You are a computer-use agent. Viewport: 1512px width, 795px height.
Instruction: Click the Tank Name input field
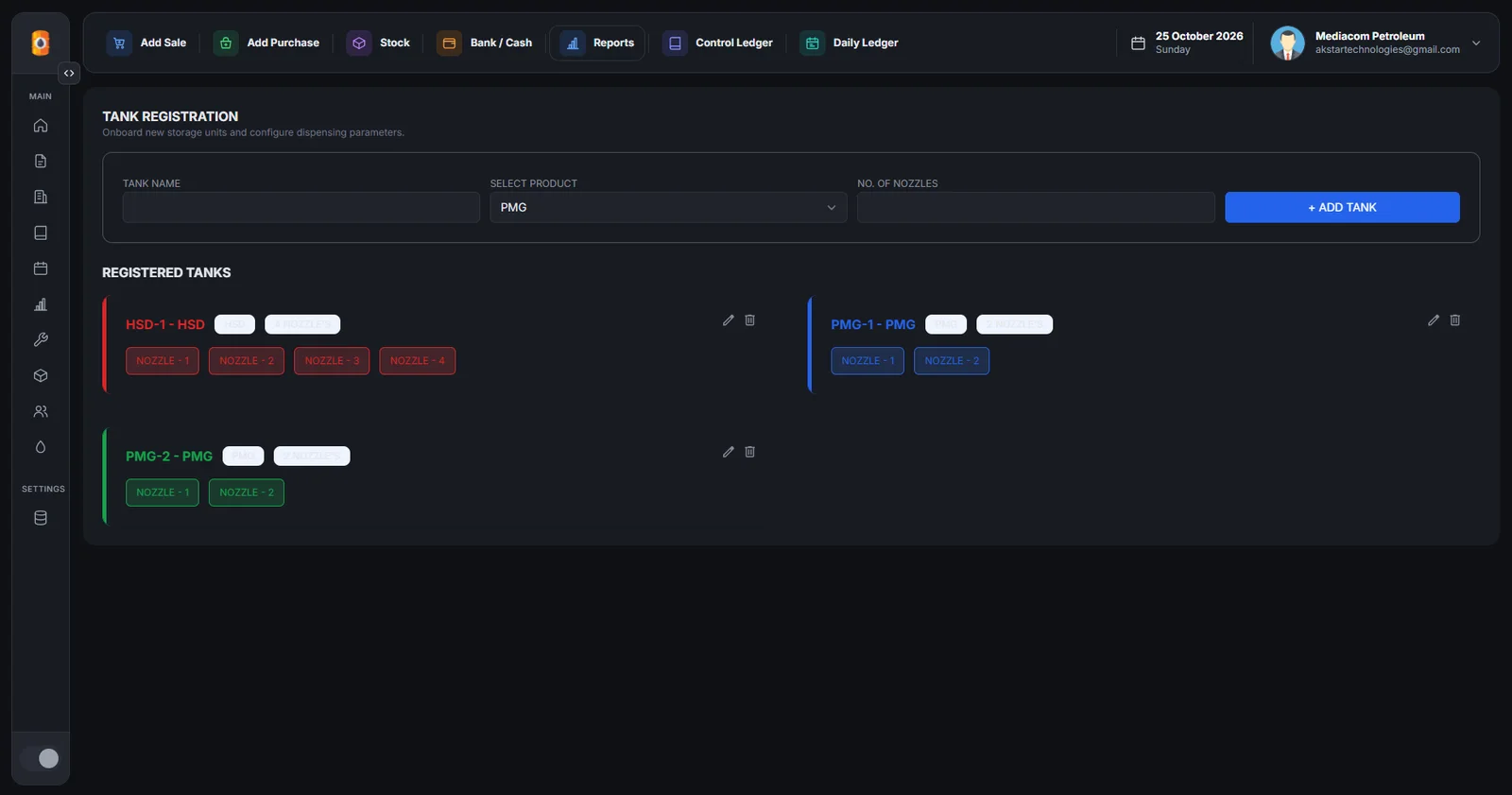[x=301, y=207]
